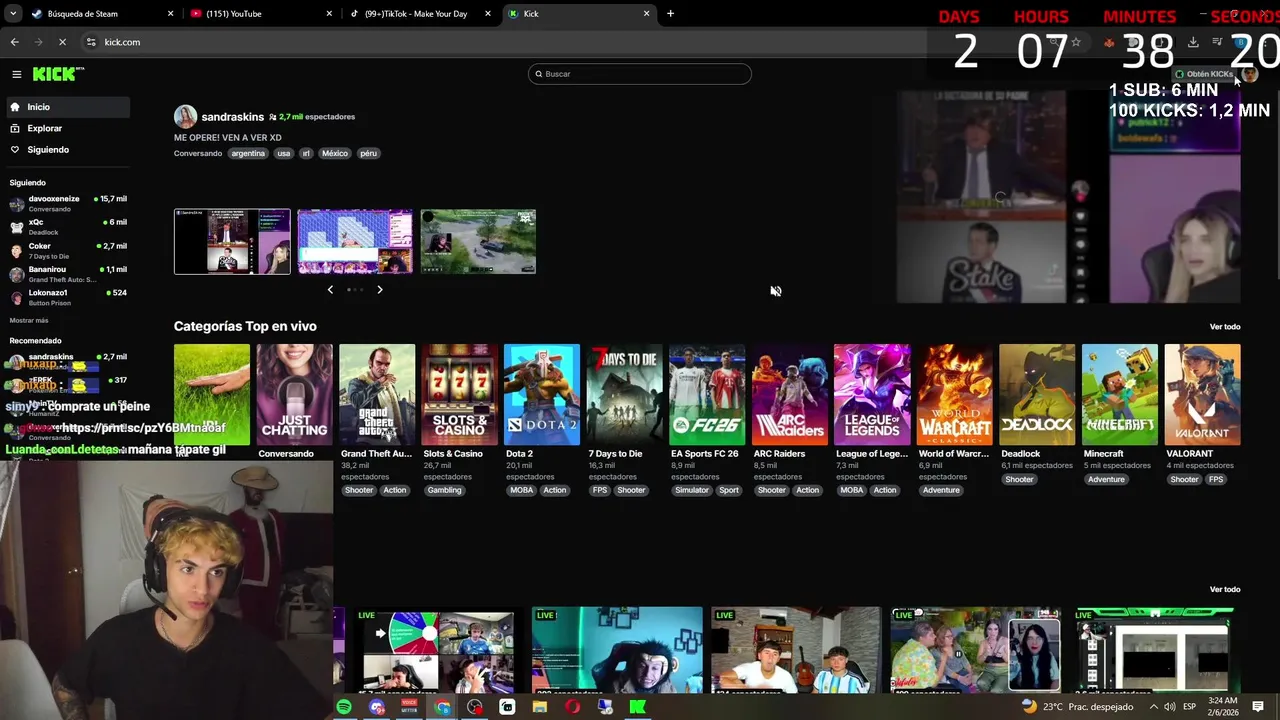Show previous featured streams with left arrow
The height and width of the screenshot is (720, 1280).
coord(330,290)
